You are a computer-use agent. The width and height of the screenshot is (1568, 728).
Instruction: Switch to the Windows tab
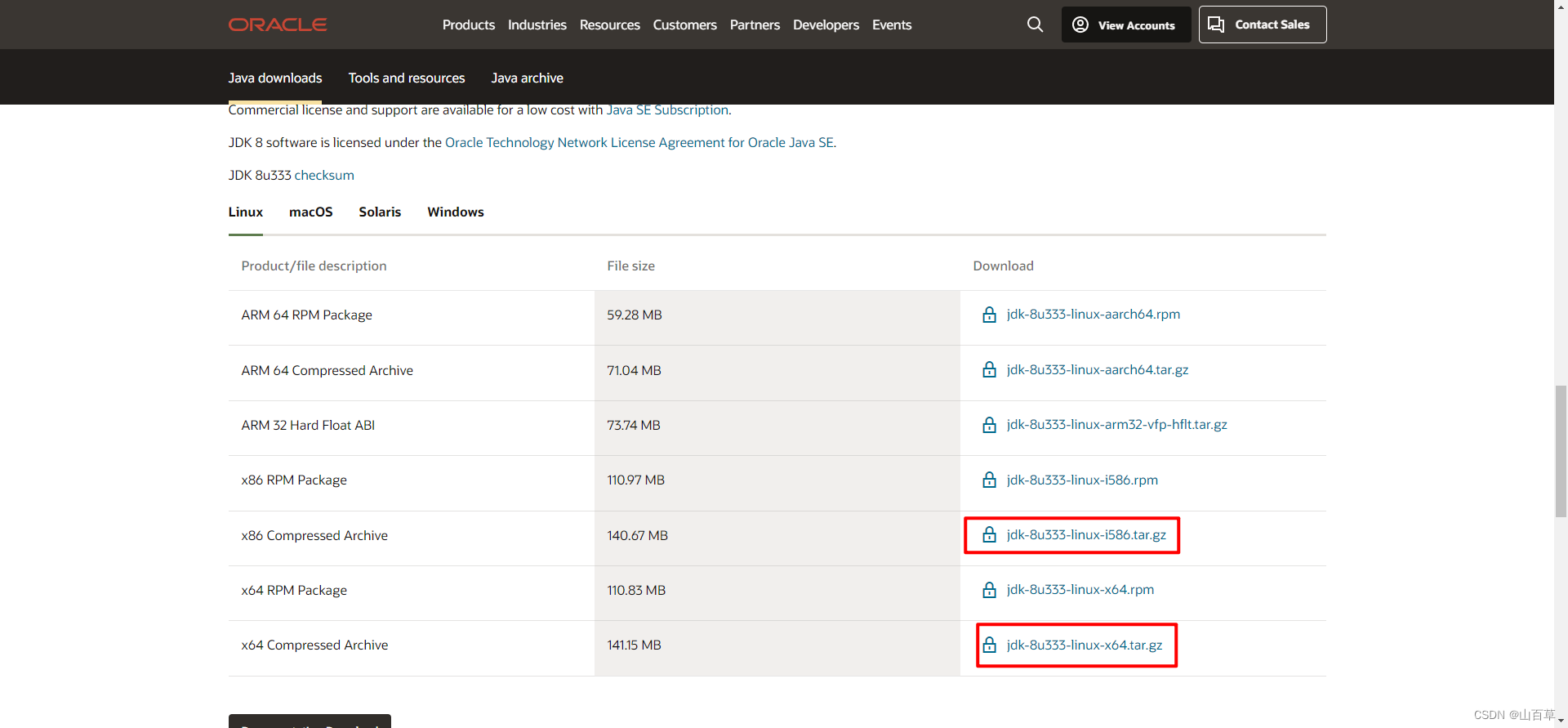(456, 212)
